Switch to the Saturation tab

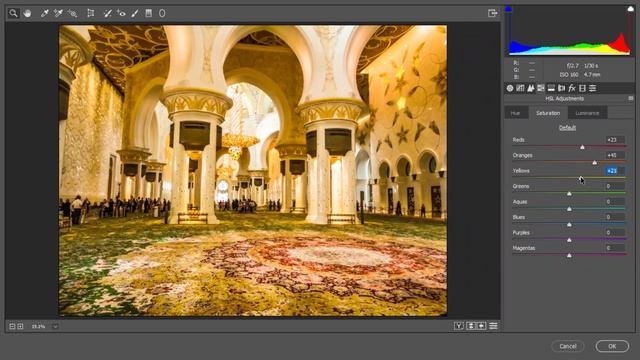548,113
